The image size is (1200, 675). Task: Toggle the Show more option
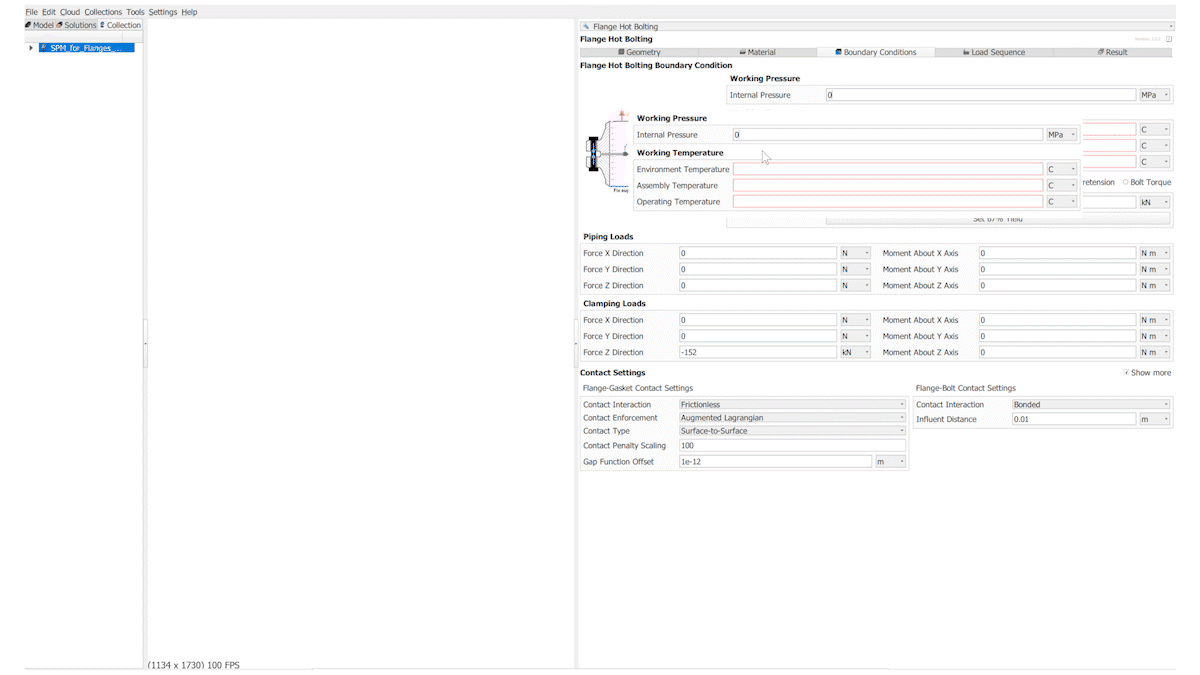1127,373
